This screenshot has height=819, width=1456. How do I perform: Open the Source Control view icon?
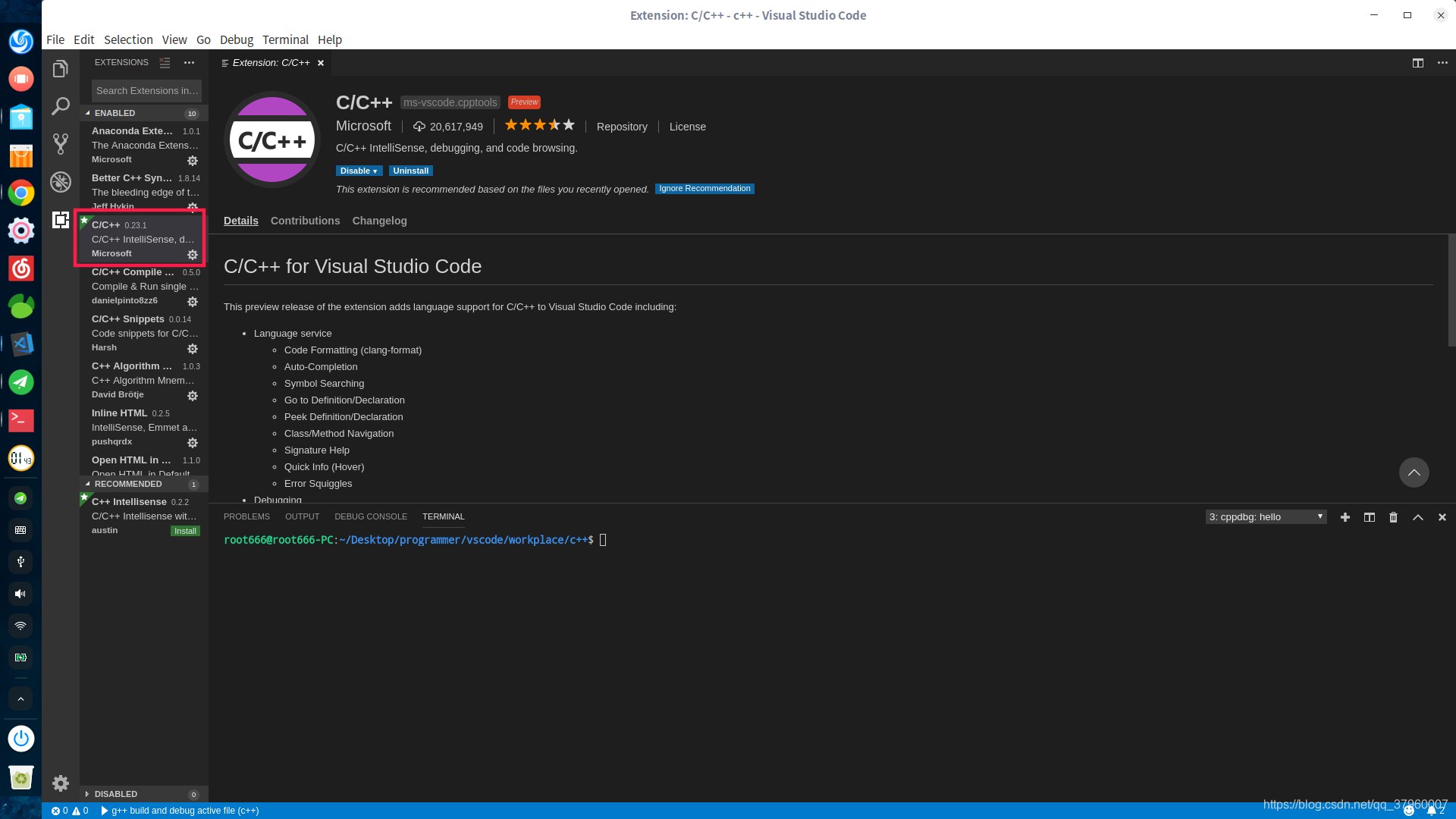click(x=61, y=144)
